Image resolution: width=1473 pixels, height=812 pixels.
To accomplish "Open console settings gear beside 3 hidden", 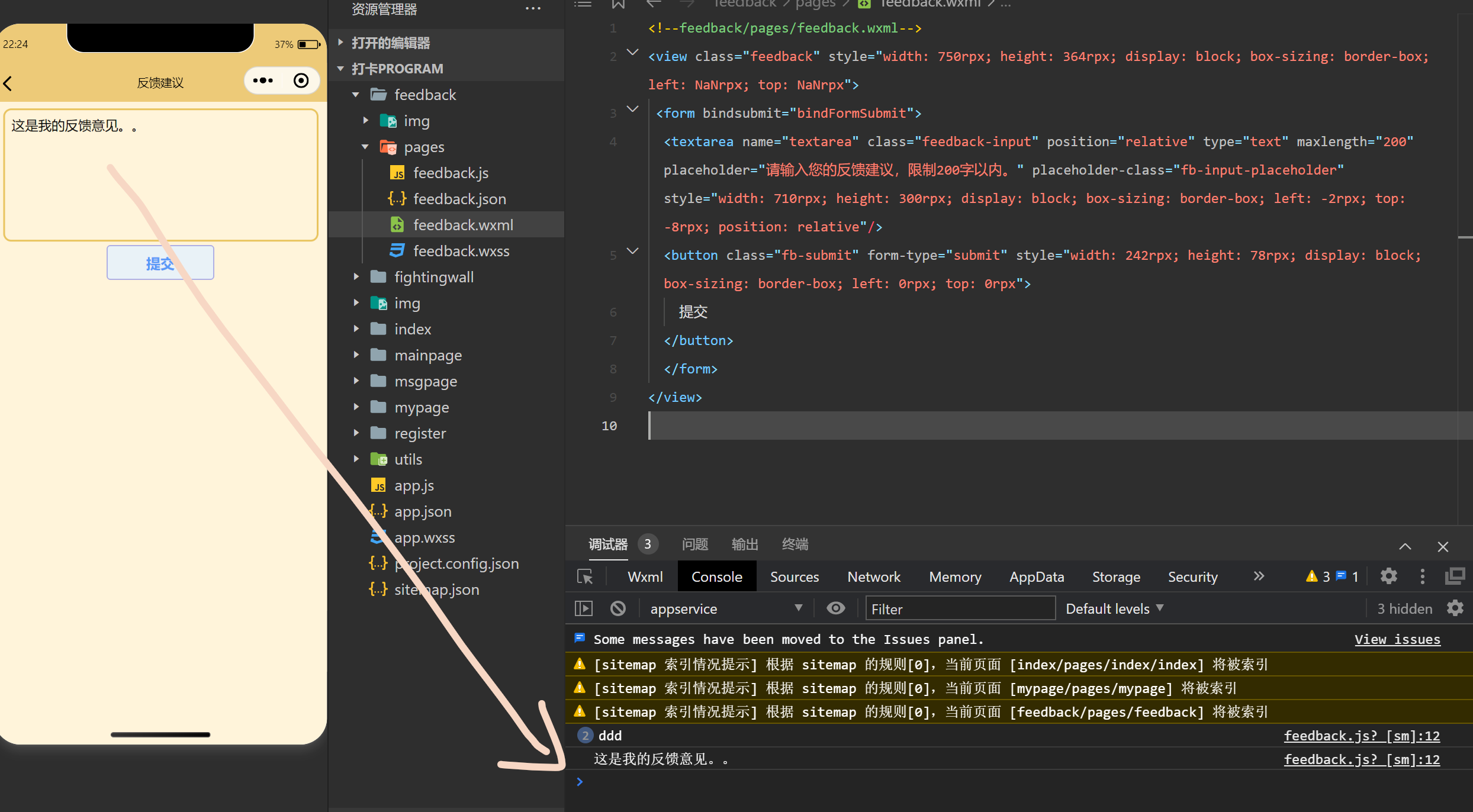I will pos(1455,608).
